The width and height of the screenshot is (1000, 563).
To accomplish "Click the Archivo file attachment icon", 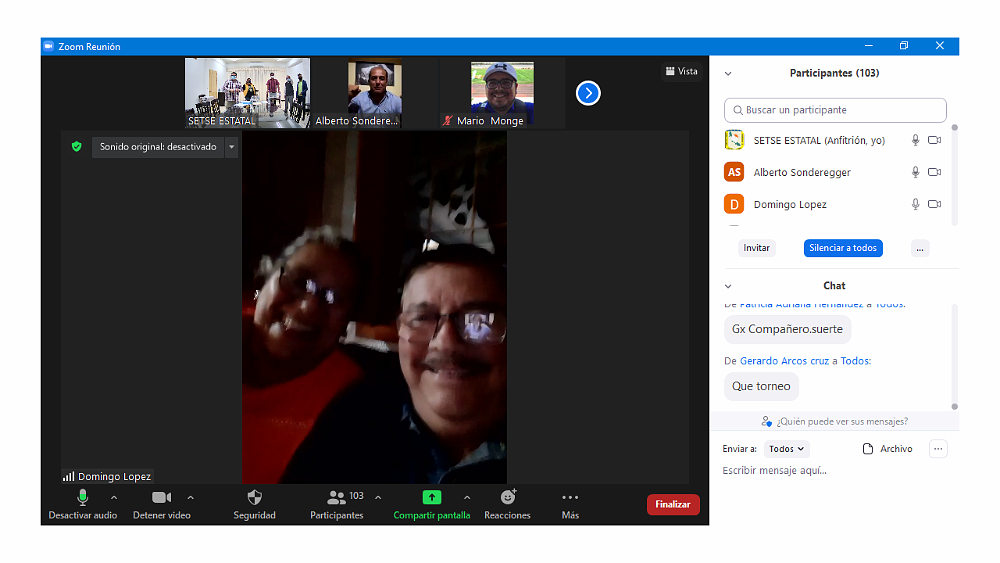I will click(x=868, y=449).
